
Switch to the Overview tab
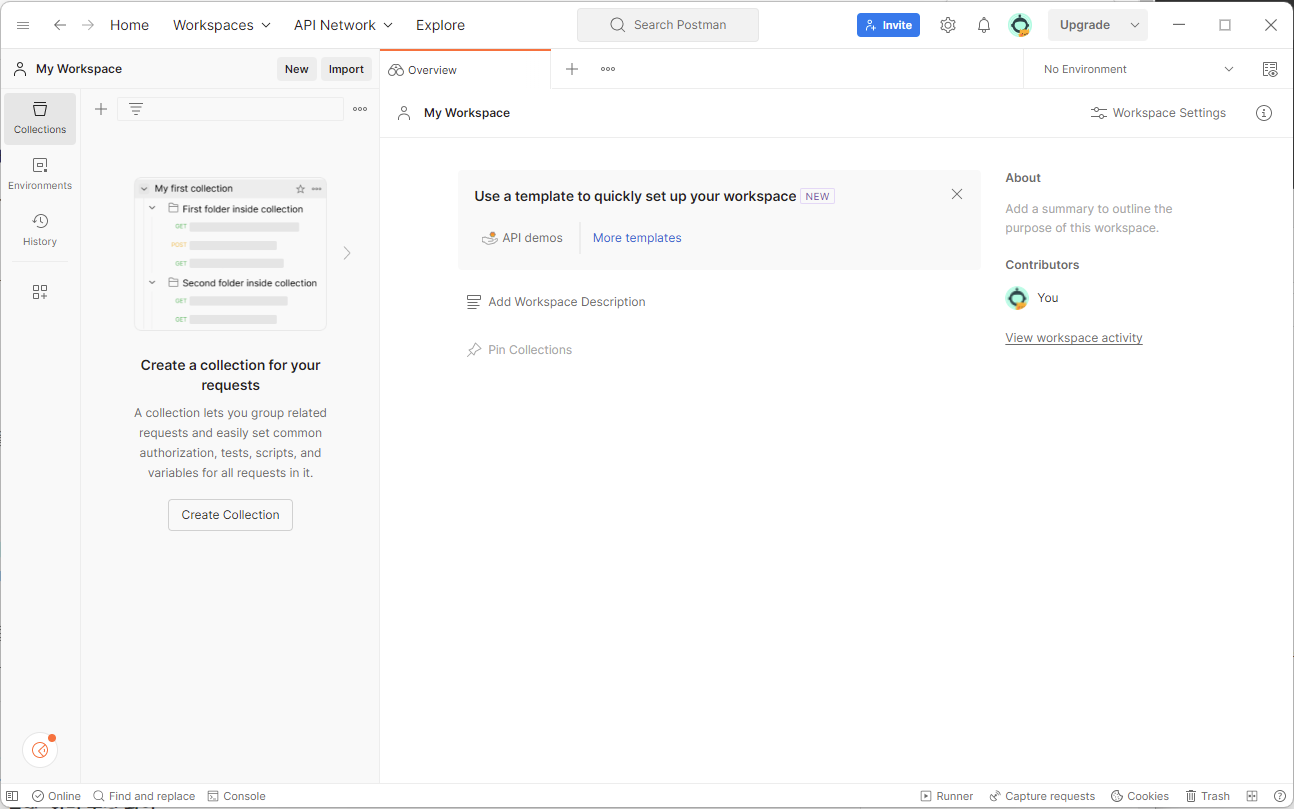tap(465, 70)
